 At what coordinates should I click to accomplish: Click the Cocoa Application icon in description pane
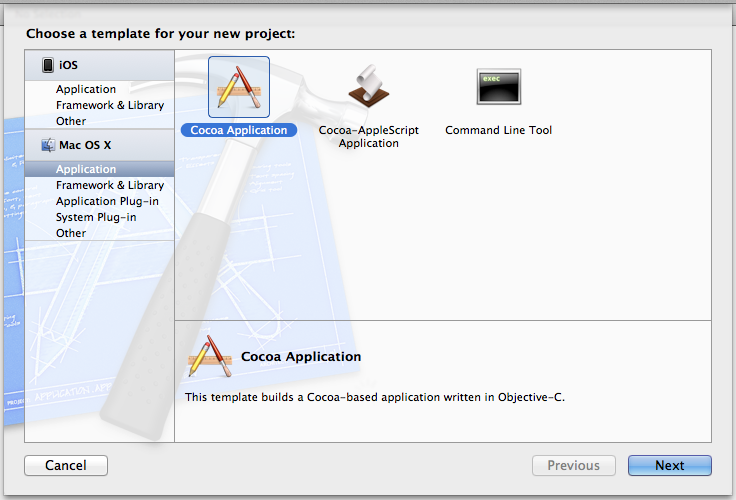tap(210, 356)
